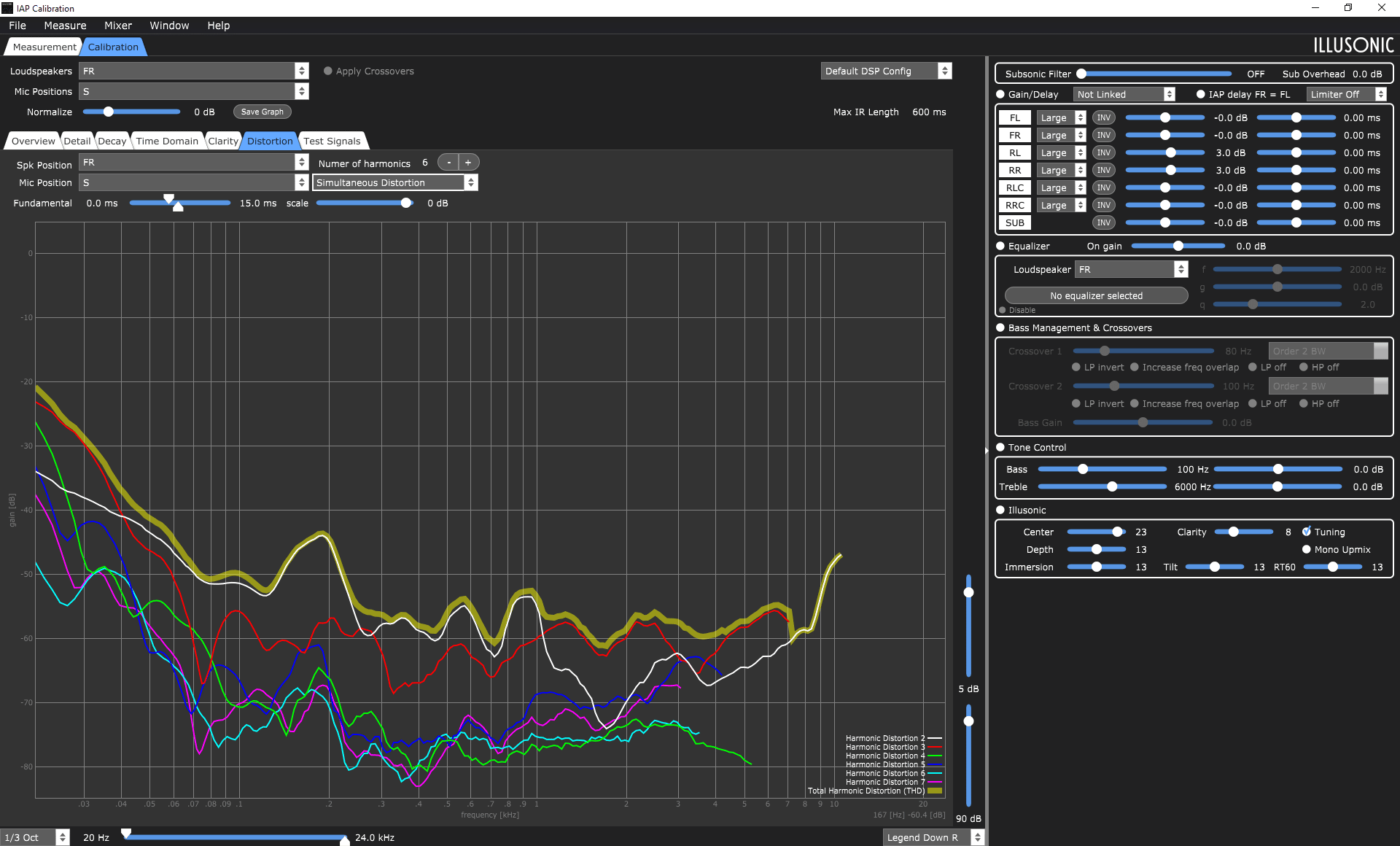Click the INV button for RRC channel

[x=1103, y=205]
